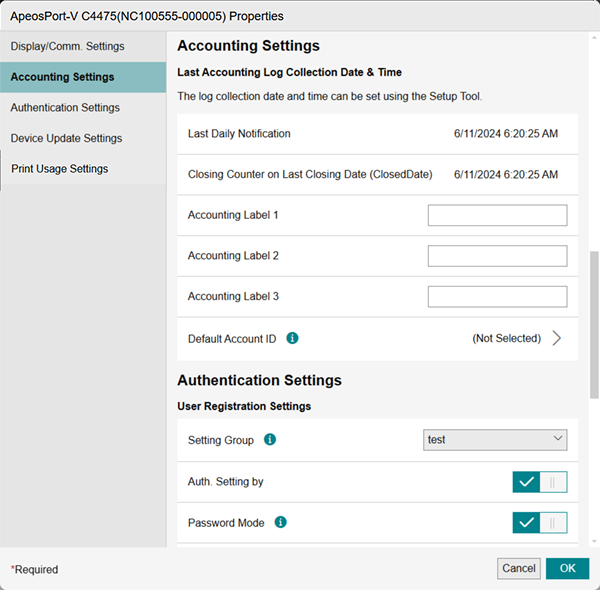Toggle the Auth. Setting by switch
Viewport: 600px width, 590px height.
click(x=540, y=482)
